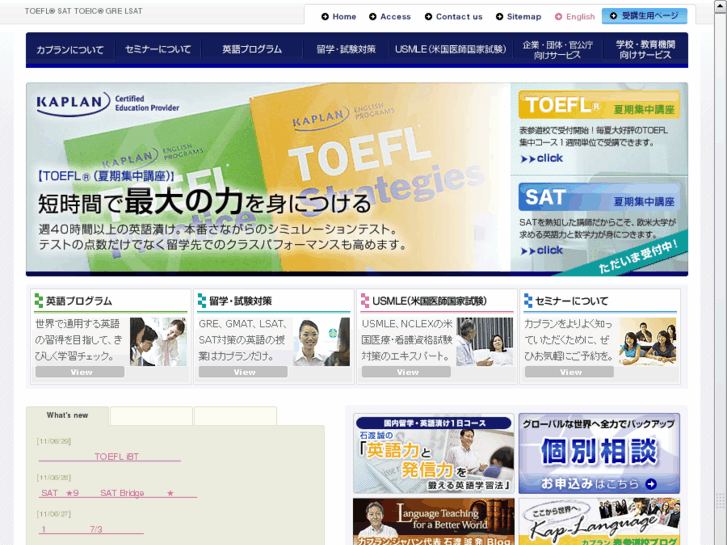Open the 英語プログラム card photo

158,342
